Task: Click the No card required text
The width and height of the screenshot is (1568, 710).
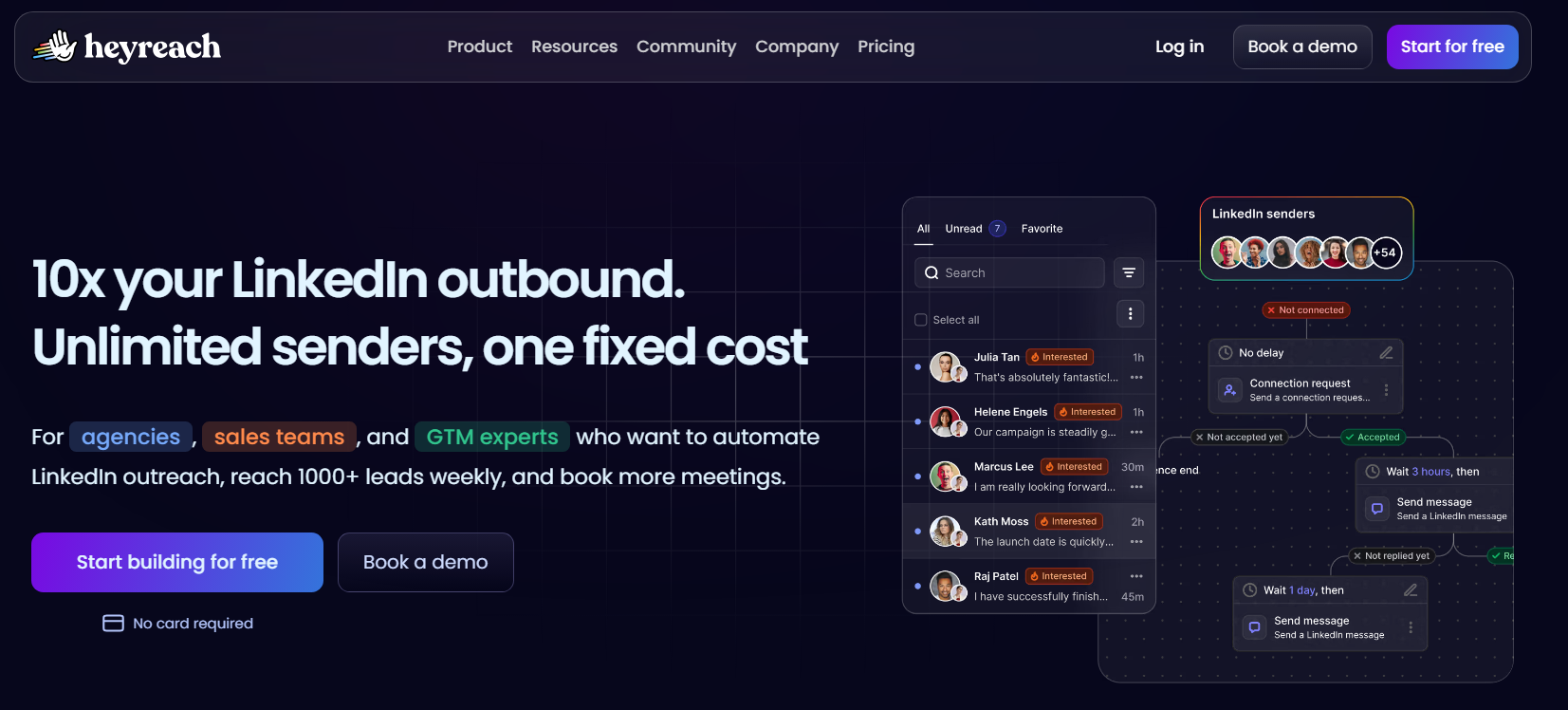Action: [193, 623]
